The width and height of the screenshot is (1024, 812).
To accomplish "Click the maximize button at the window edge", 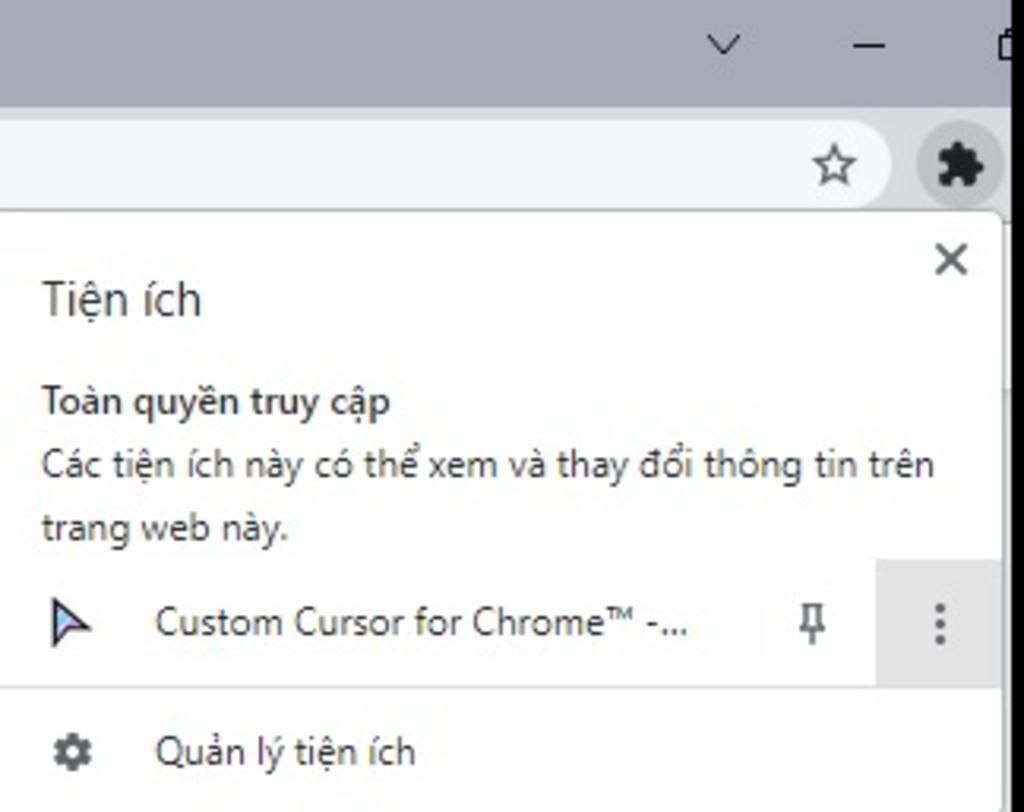I will pyautogui.click(x=1005, y=45).
